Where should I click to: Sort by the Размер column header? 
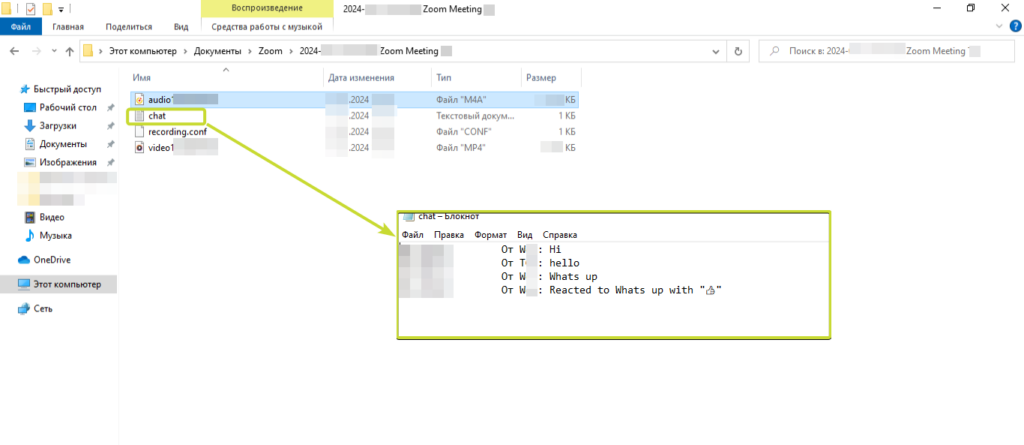[x=541, y=78]
